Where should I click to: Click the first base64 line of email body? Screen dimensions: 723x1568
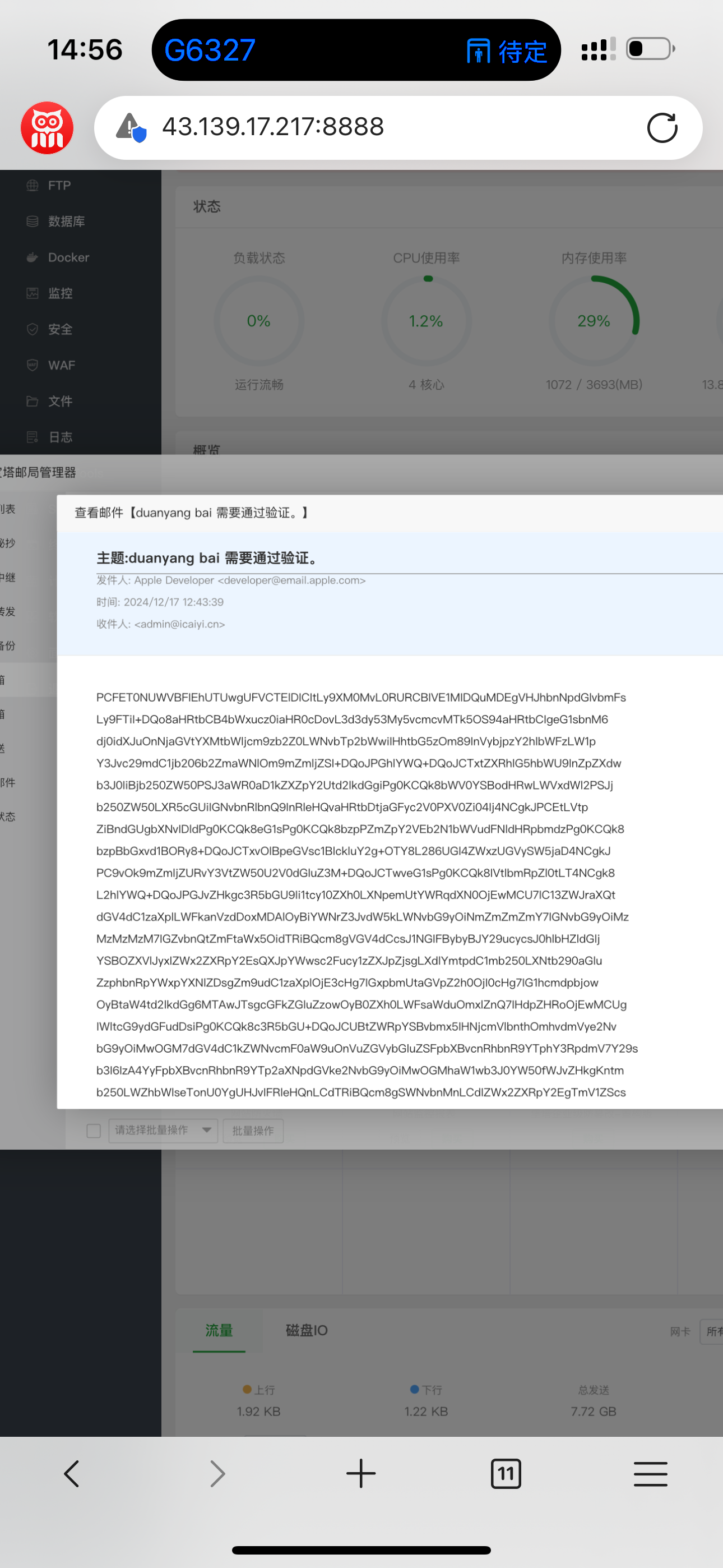[361, 698]
